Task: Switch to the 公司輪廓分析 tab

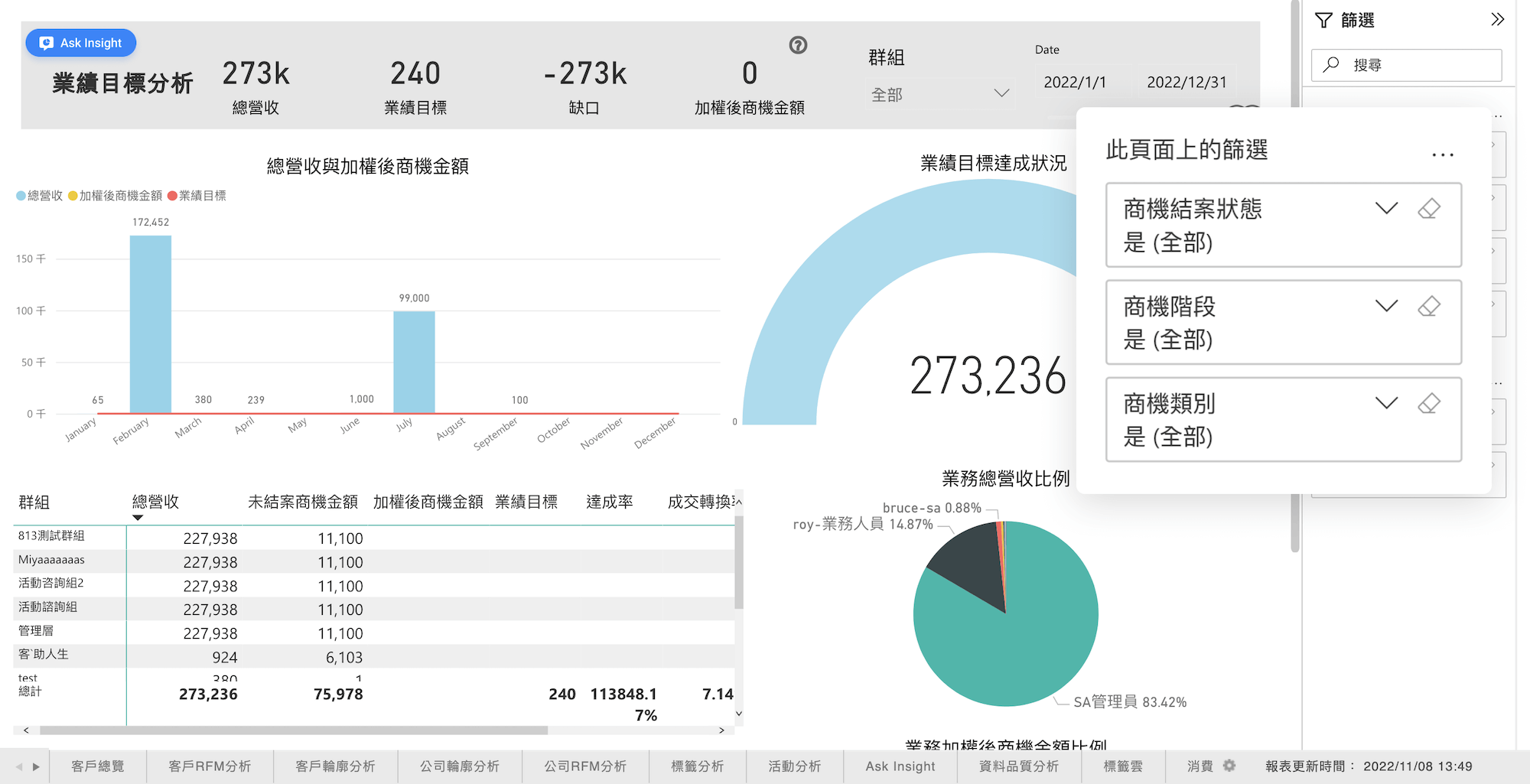Action: coord(459,766)
